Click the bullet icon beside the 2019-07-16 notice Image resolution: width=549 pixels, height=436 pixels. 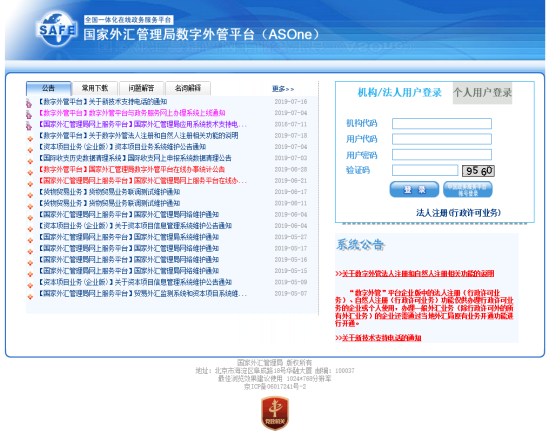click(x=29, y=103)
